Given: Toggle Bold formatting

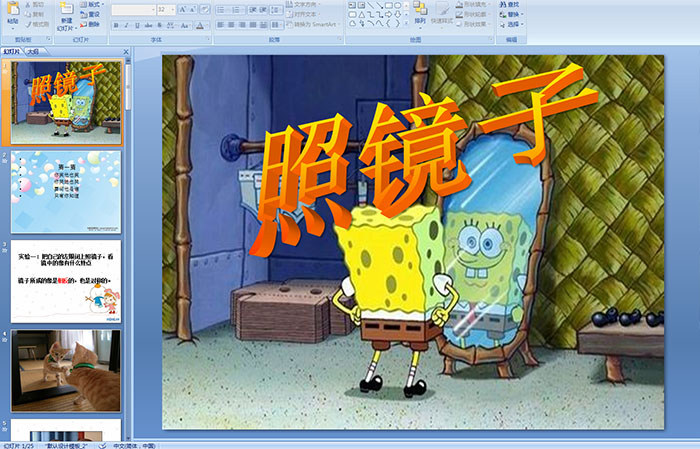Looking at the screenshot, I should point(117,25).
